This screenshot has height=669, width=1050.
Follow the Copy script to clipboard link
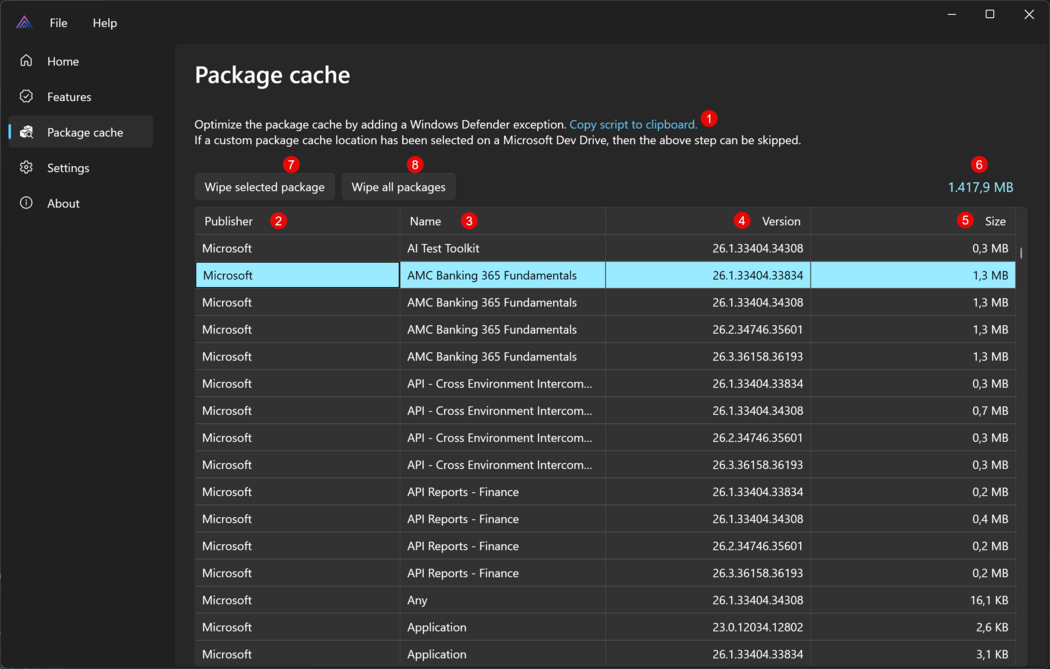pyautogui.click(x=633, y=125)
